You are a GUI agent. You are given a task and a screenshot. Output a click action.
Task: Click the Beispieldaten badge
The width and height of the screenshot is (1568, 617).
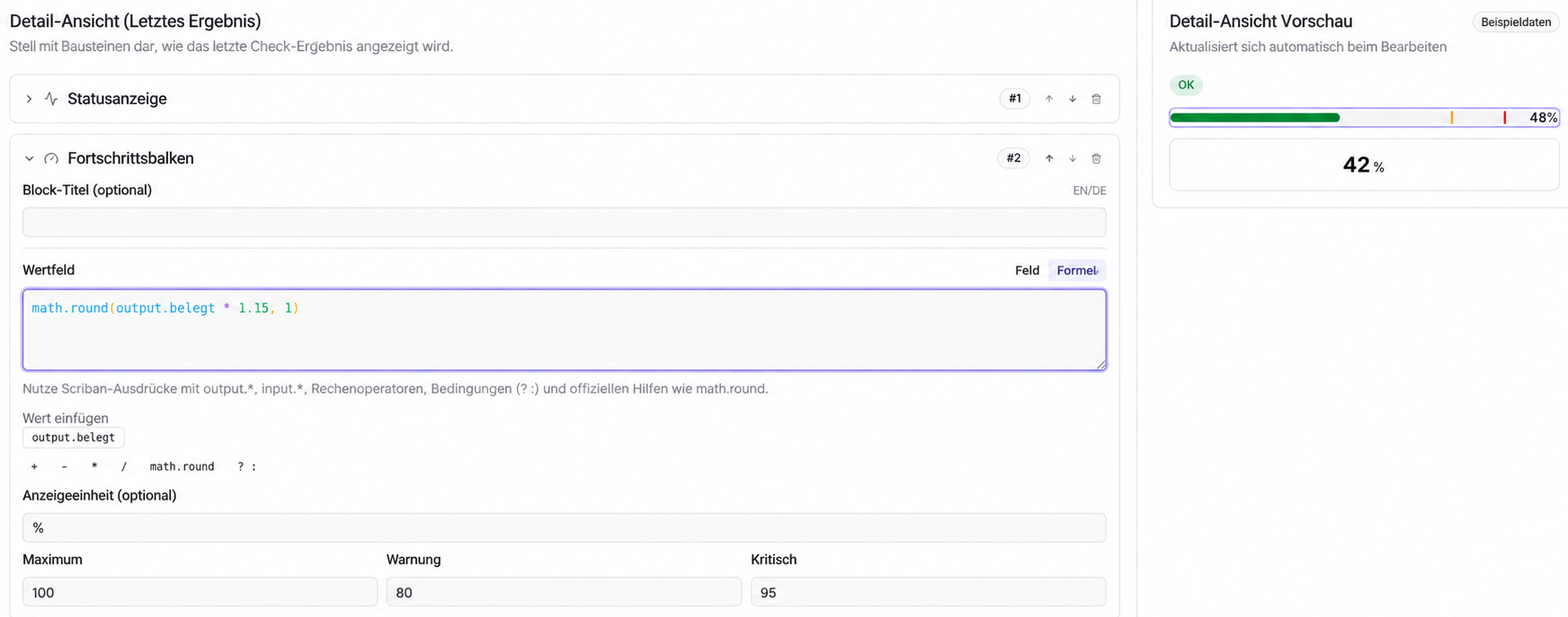[1515, 22]
